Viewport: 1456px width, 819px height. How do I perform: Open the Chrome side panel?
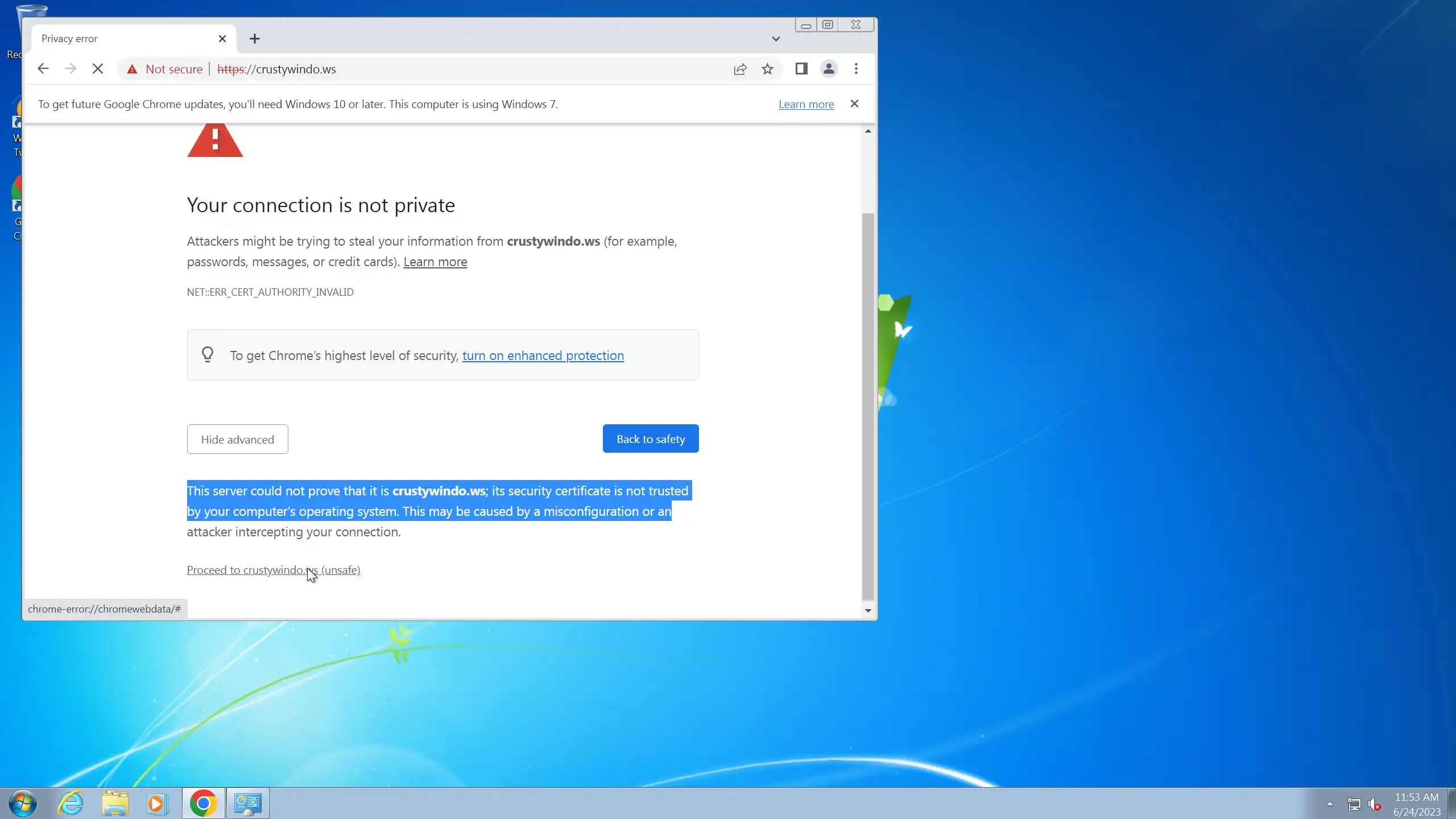point(801,69)
